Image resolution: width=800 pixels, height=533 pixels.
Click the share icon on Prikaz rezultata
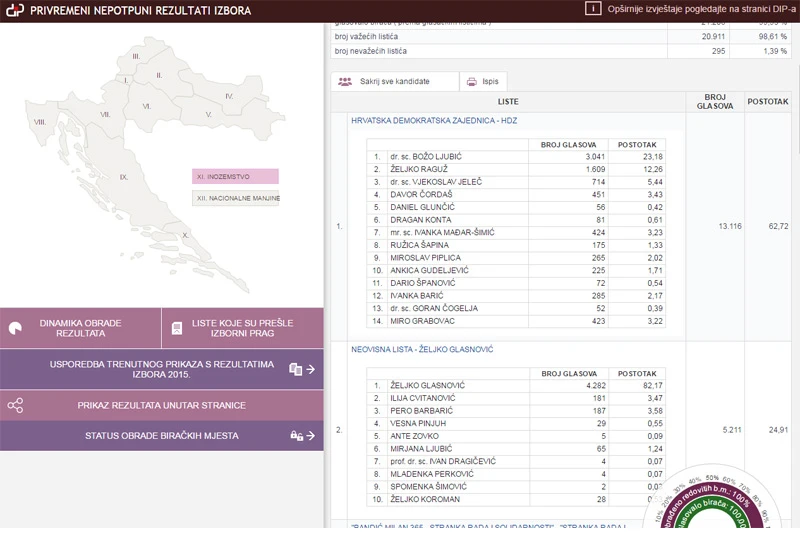(15, 405)
